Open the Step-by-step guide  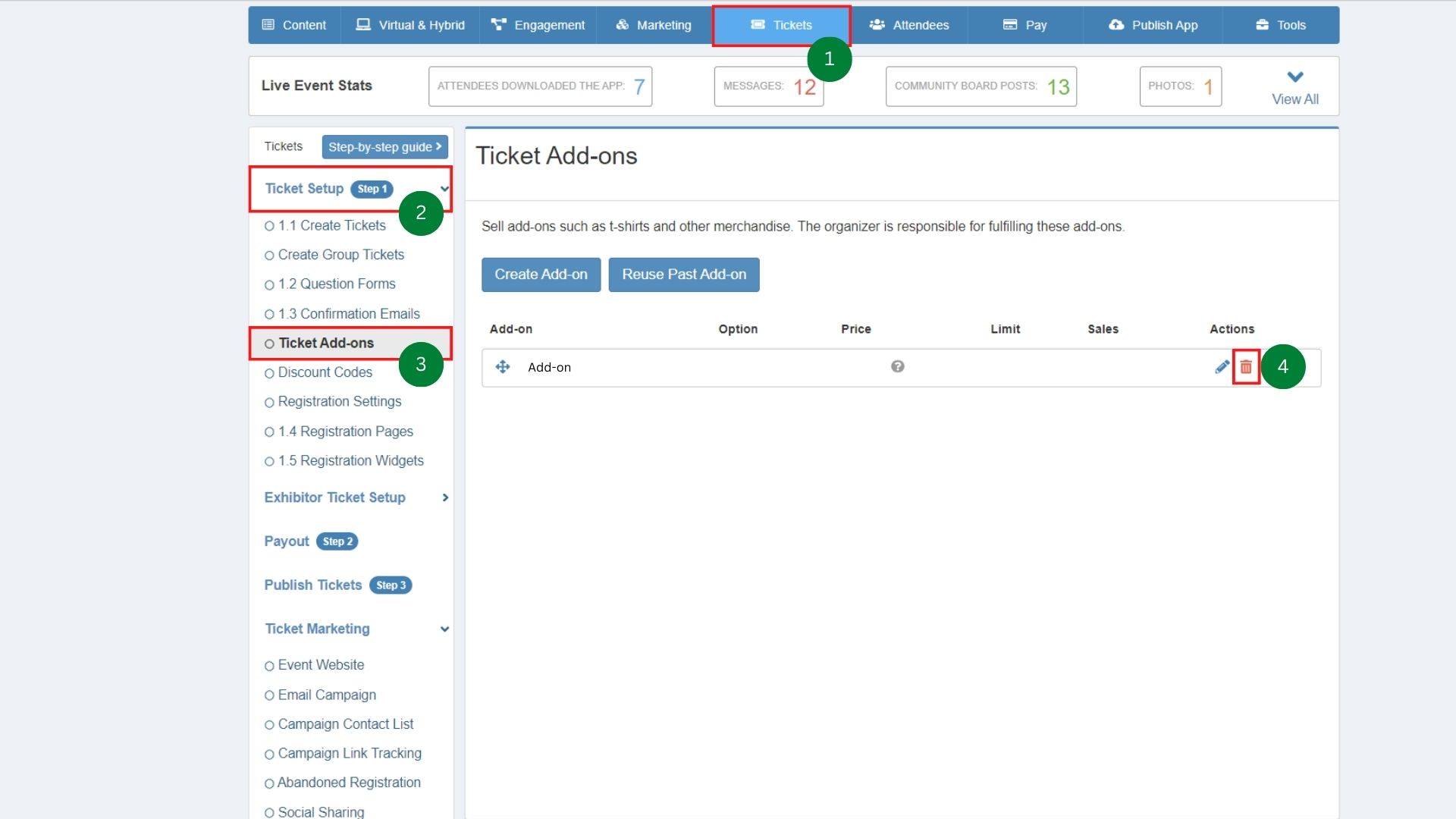click(384, 146)
